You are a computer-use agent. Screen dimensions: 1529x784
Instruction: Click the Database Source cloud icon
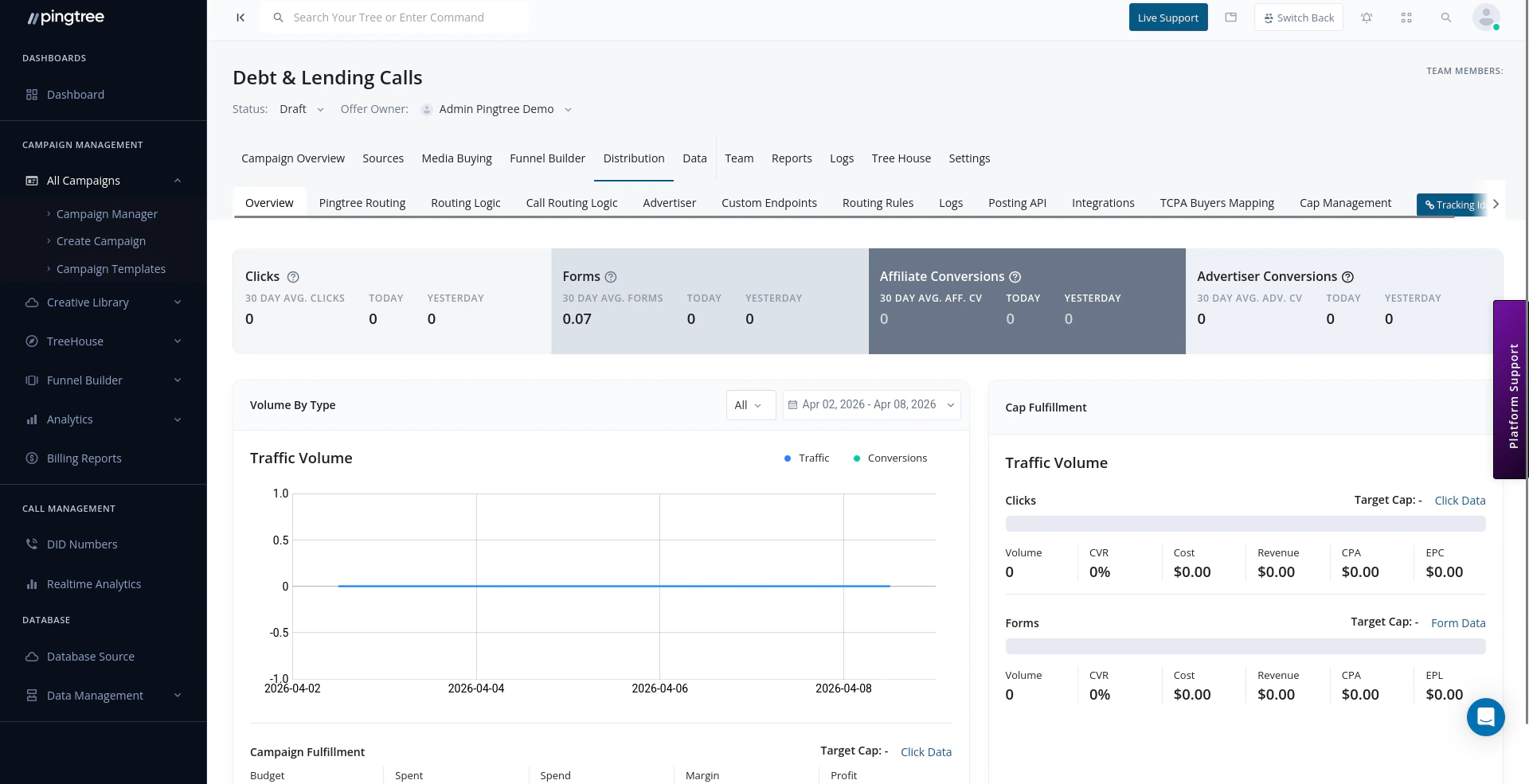[x=32, y=657]
